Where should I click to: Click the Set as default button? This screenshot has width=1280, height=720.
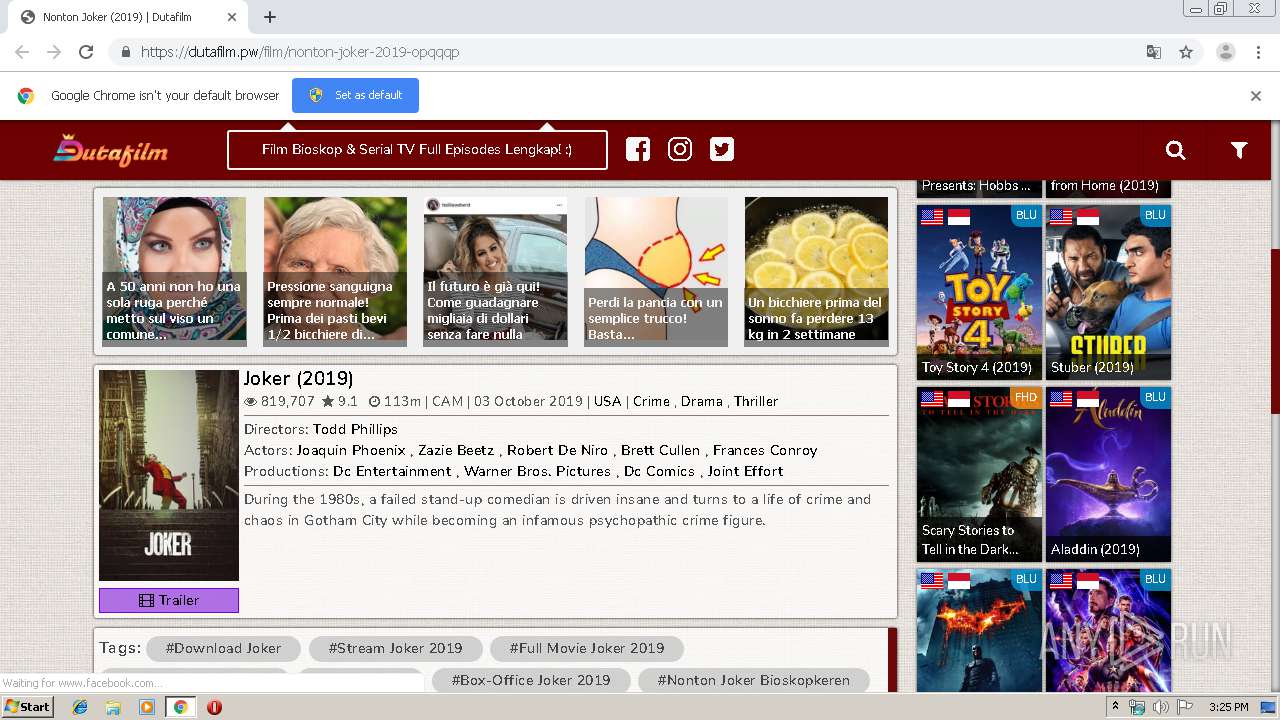tap(355, 95)
